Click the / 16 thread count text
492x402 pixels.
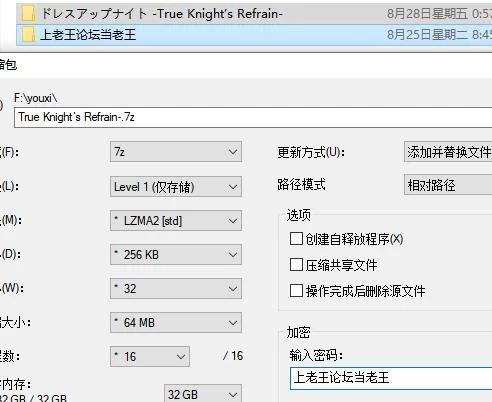[x=233, y=356]
